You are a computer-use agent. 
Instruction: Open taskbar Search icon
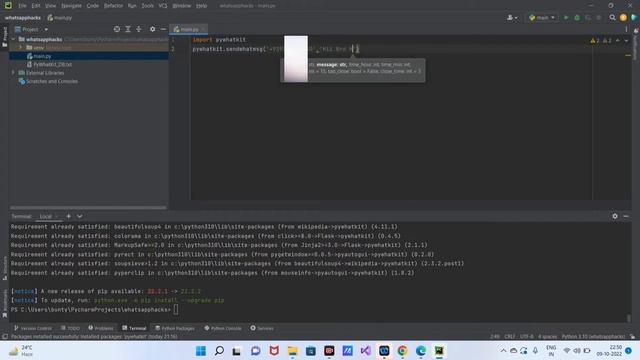[x=219, y=351]
